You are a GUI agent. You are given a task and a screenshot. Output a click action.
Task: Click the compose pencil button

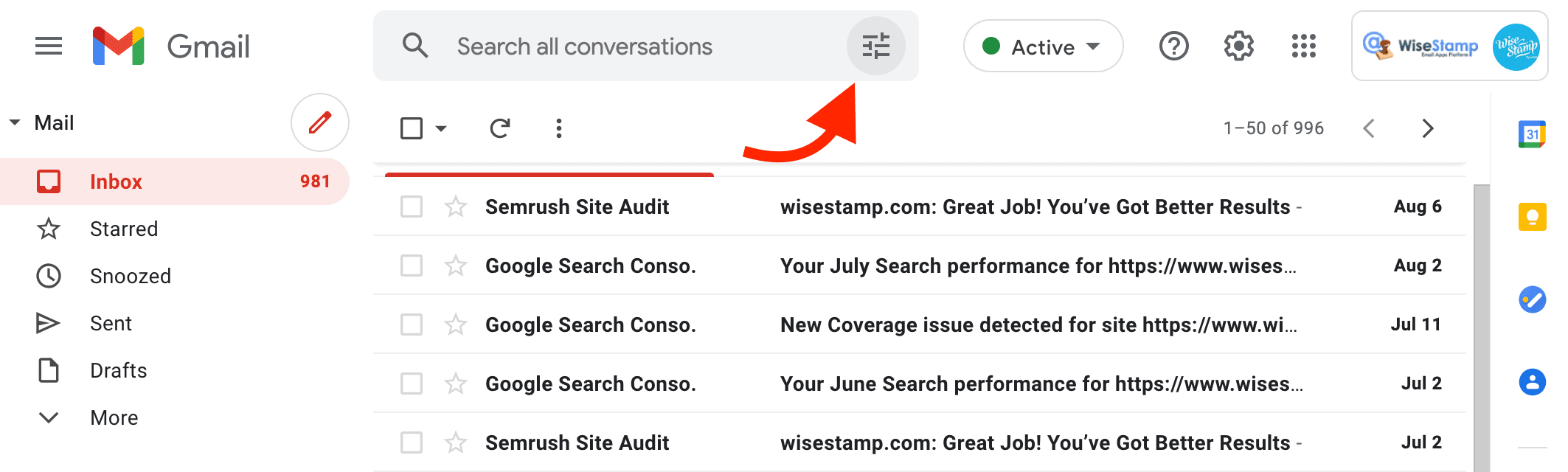(x=319, y=122)
